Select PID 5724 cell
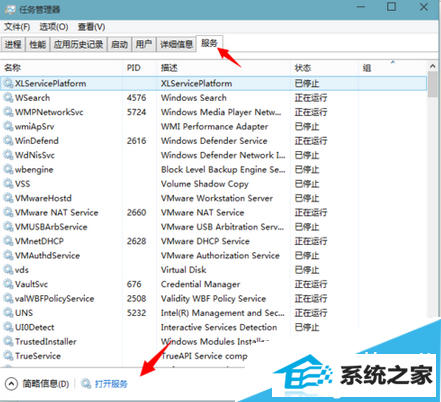The width and height of the screenshot is (441, 402). click(x=136, y=112)
